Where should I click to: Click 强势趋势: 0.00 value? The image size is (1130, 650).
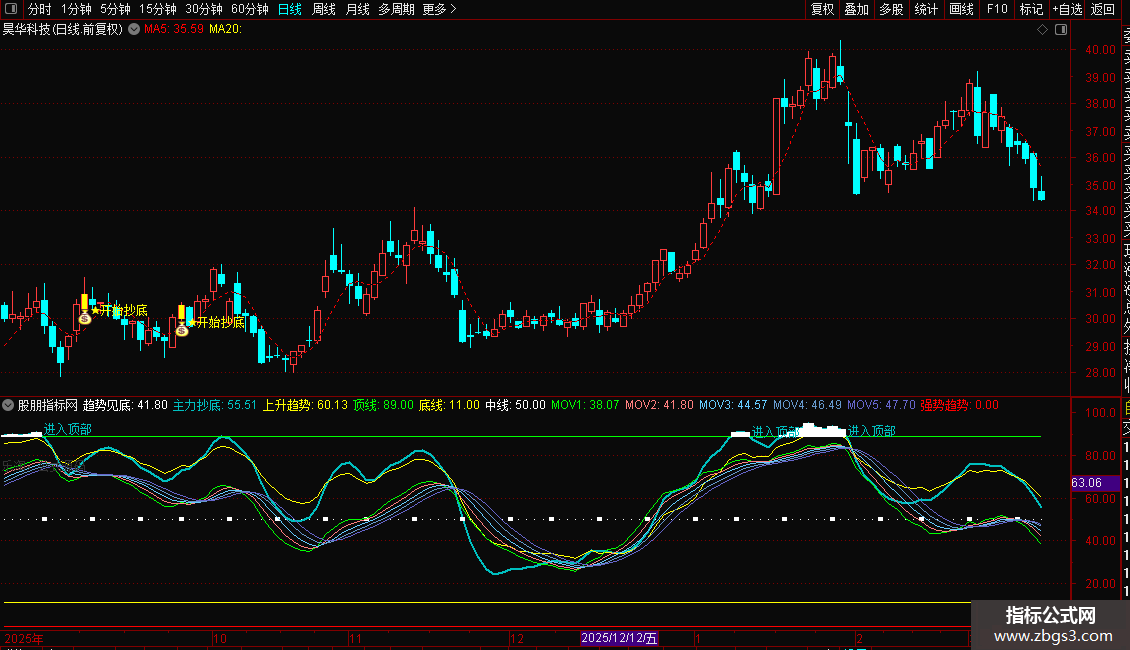(960, 405)
